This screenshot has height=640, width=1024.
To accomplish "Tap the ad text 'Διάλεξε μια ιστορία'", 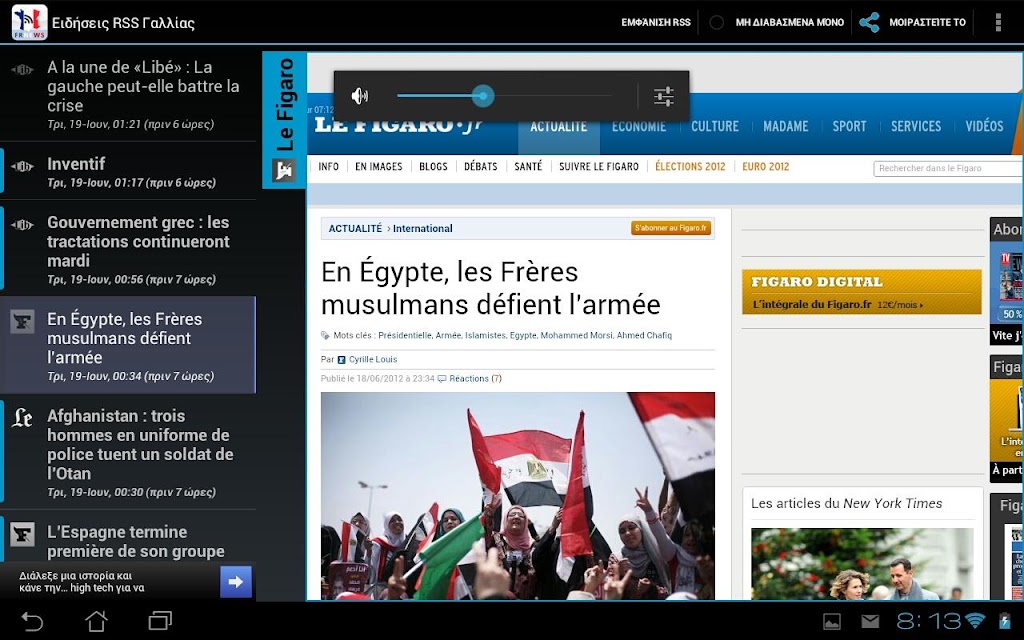I will [82, 582].
